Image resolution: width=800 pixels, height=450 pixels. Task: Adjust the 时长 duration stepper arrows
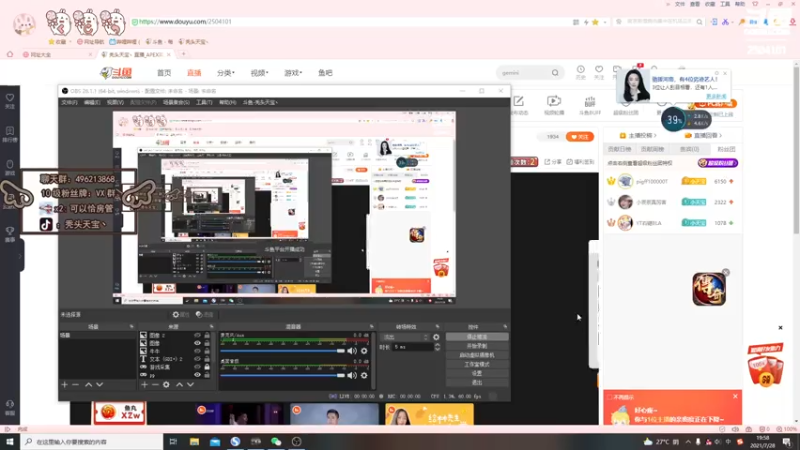[437, 347]
